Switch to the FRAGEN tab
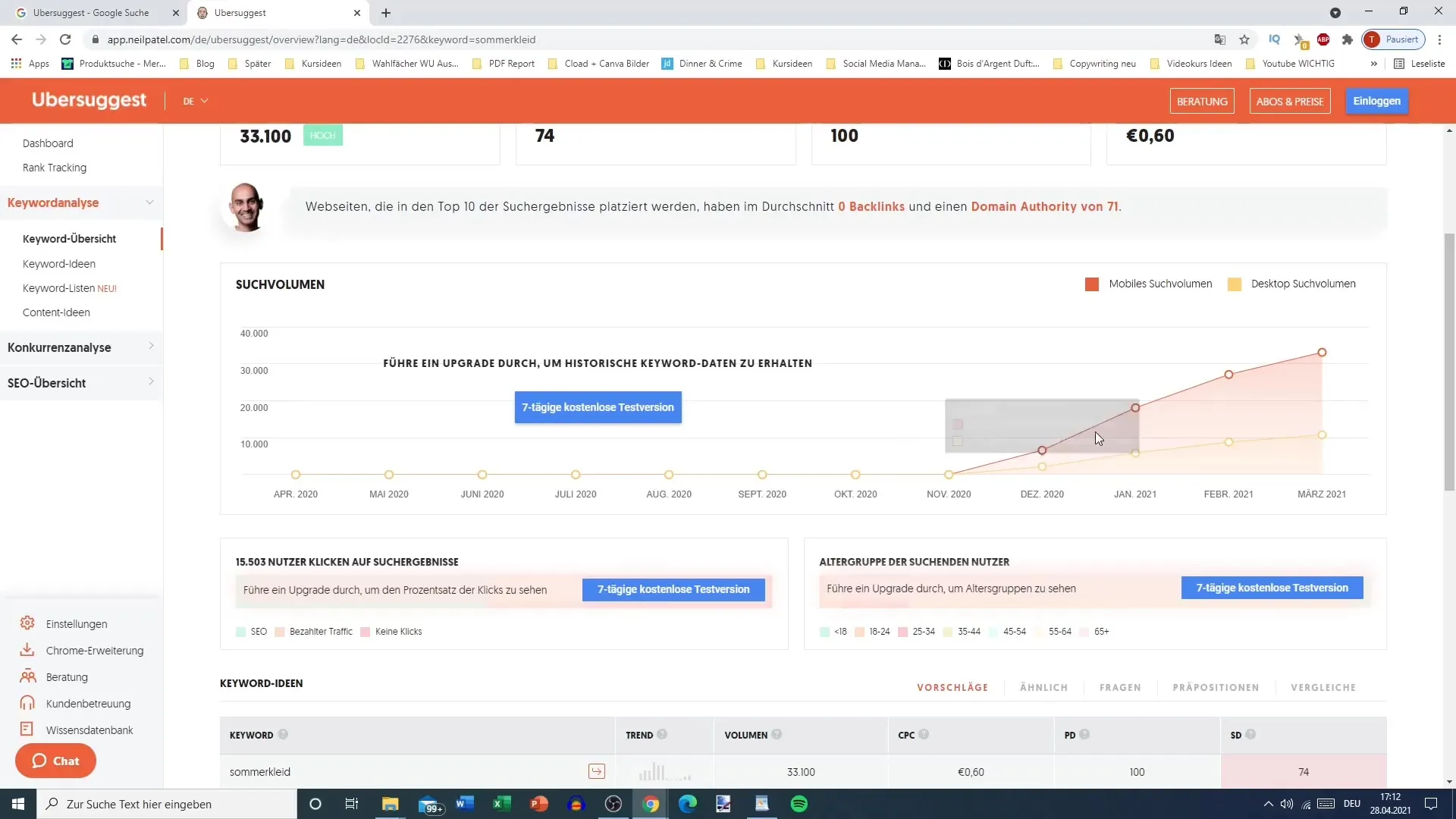The width and height of the screenshot is (1456, 819). click(1120, 687)
